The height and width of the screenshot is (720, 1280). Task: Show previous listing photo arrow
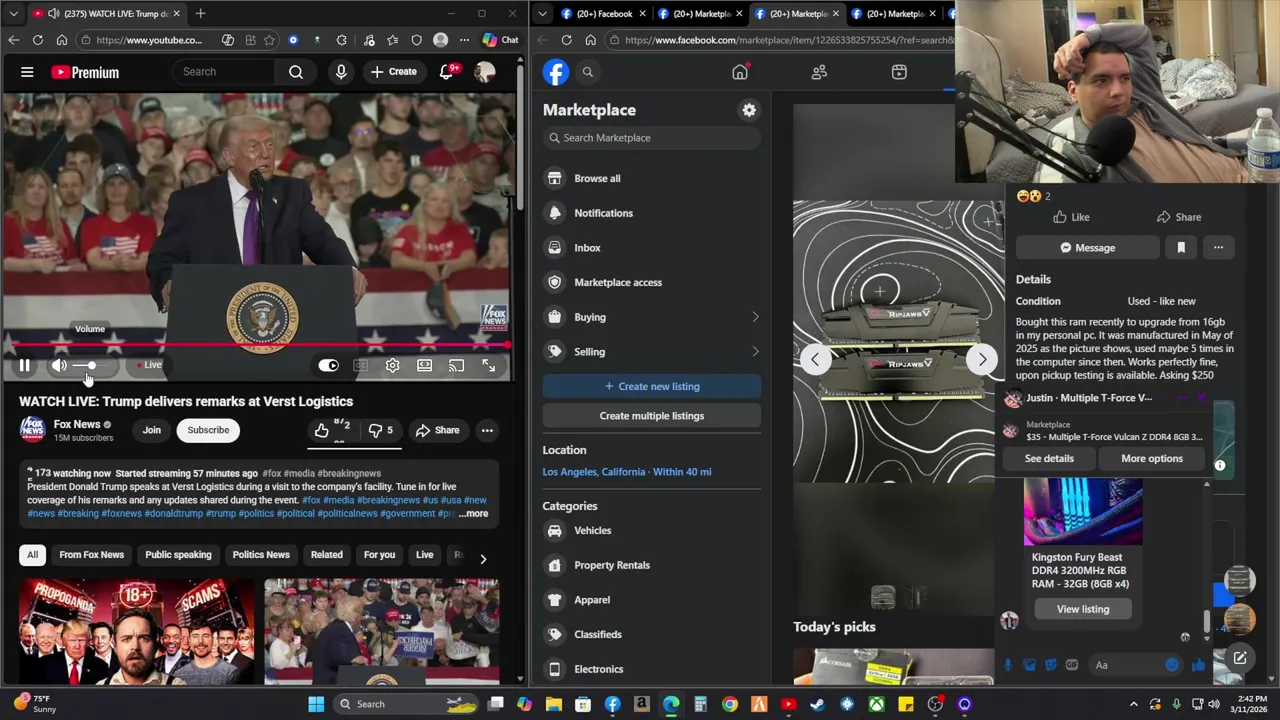click(x=815, y=359)
